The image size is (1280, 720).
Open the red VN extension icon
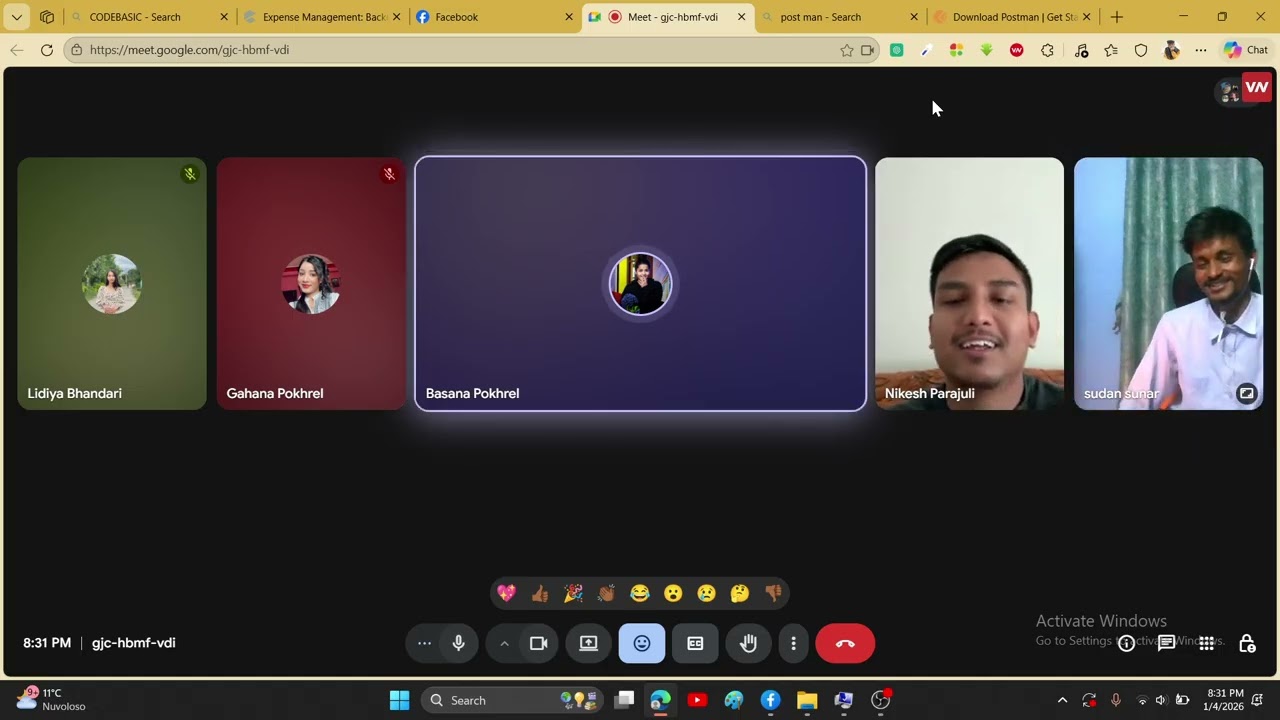click(1017, 50)
